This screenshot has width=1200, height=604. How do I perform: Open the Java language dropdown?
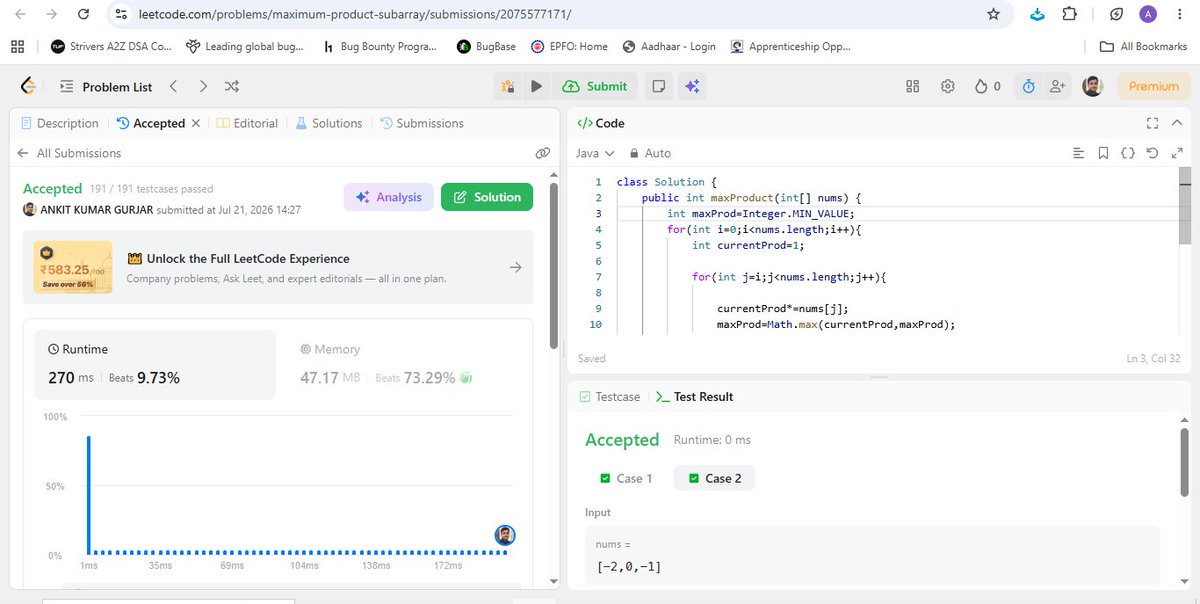click(x=595, y=153)
